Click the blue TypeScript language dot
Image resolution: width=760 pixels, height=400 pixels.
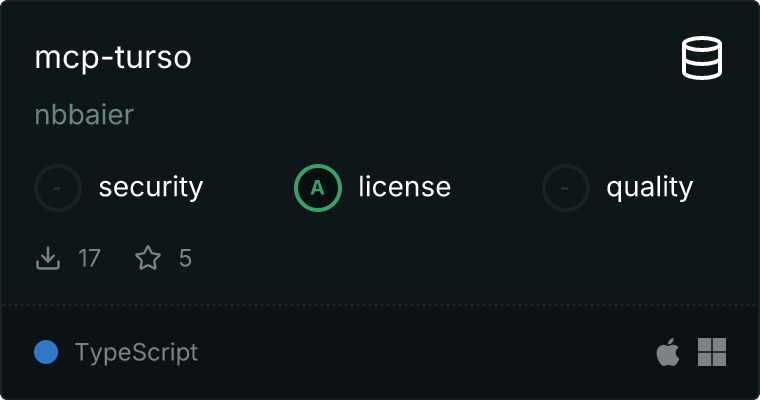45,352
